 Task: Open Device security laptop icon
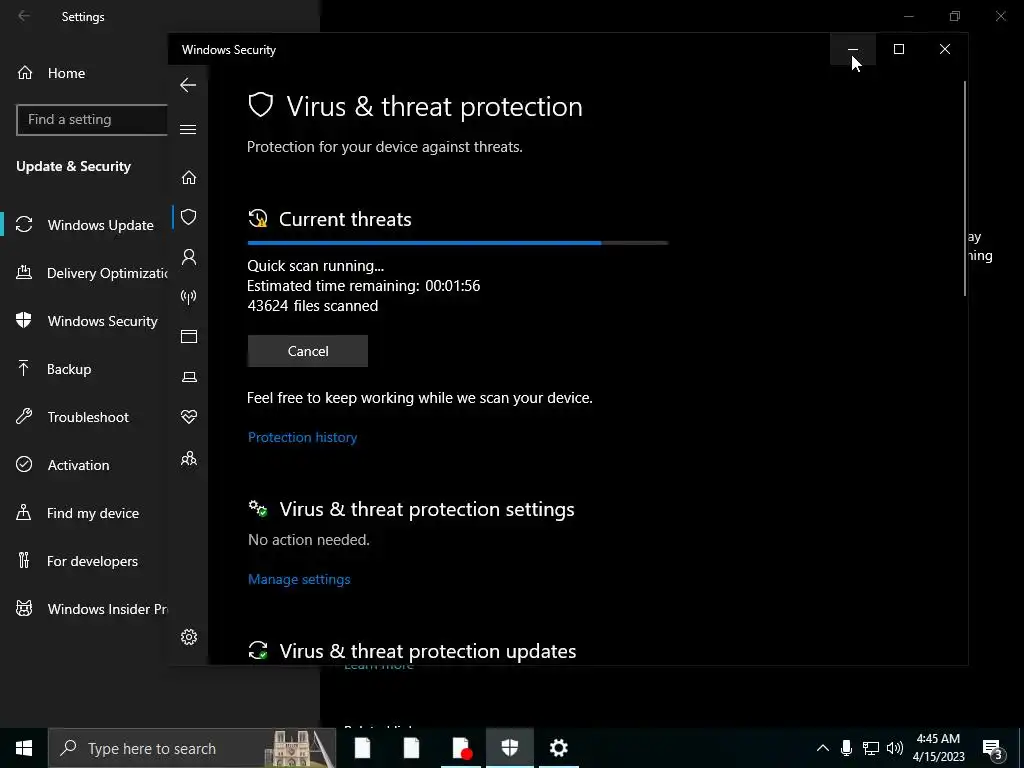(189, 377)
